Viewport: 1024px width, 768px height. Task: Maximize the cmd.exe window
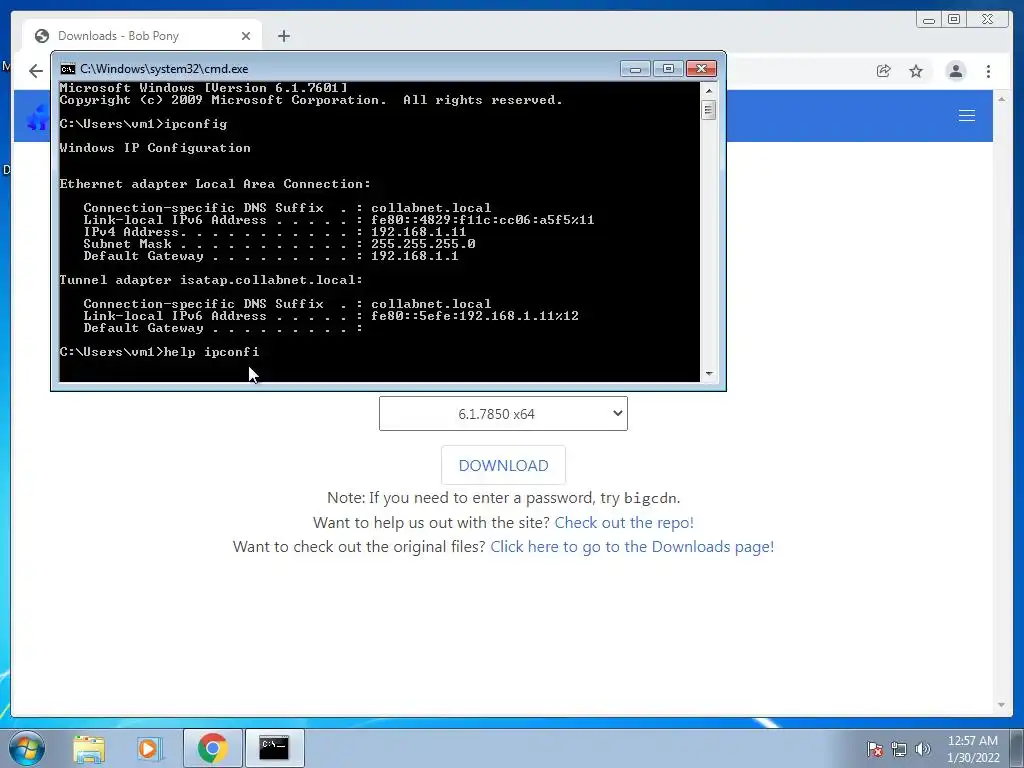tap(667, 69)
